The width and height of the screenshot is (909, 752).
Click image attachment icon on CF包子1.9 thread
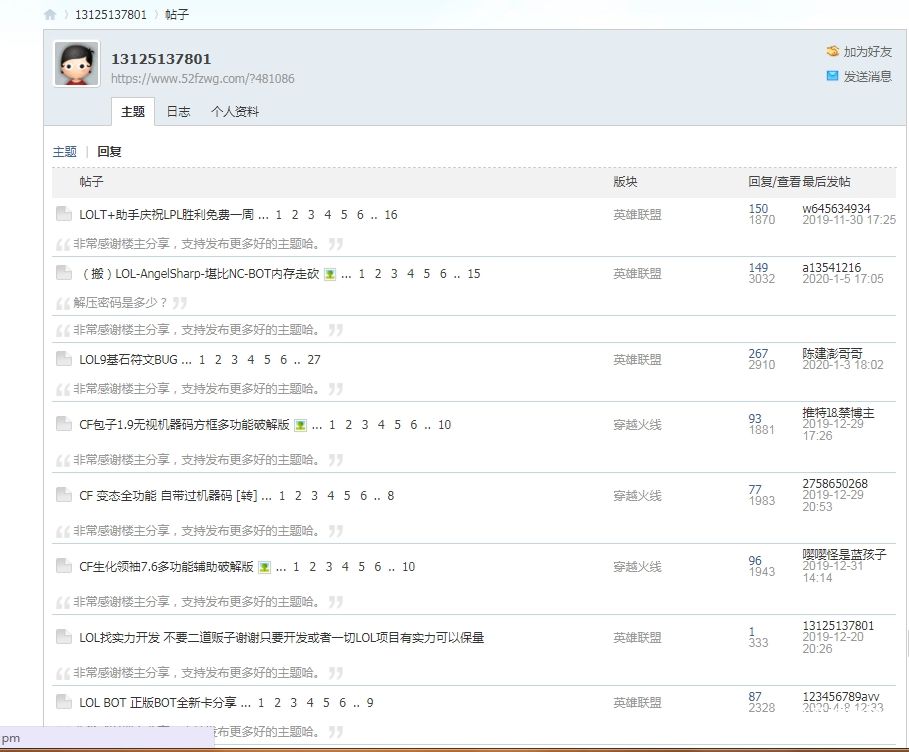click(300, 425)
